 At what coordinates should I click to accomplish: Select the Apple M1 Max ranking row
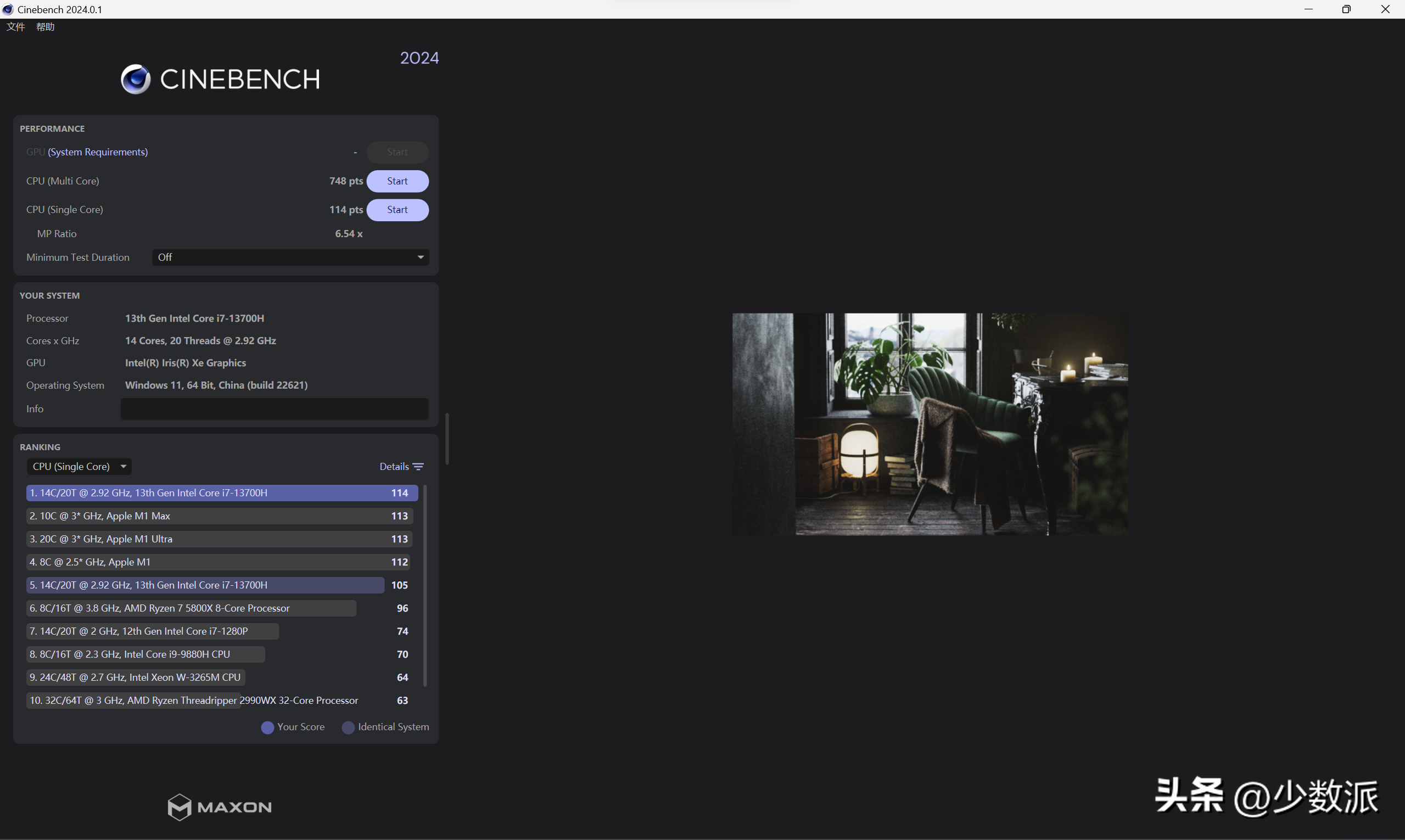click(220, 516)
